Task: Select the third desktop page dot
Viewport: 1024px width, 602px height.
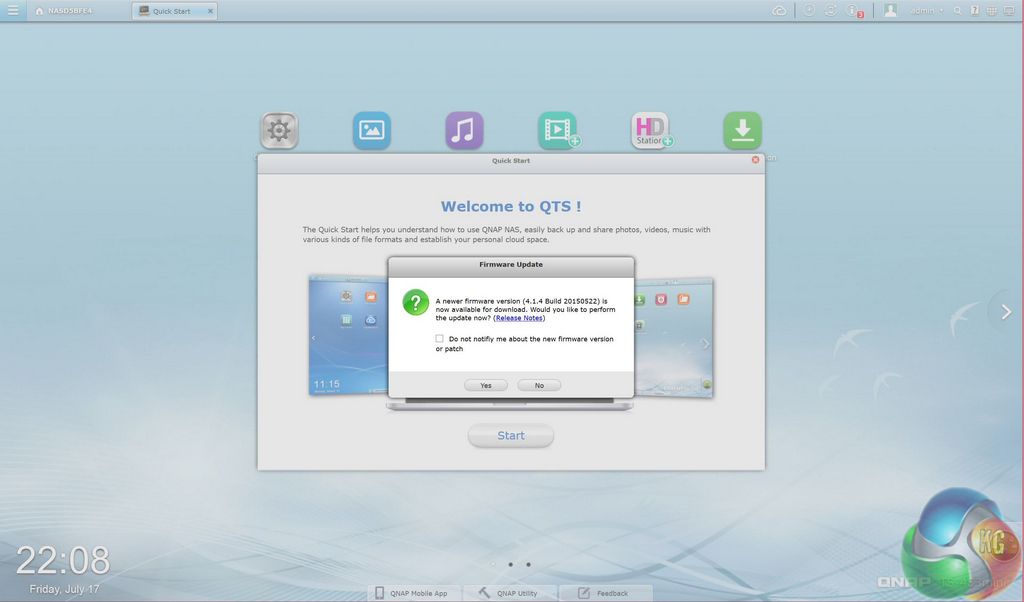Action: click(x=528, y=564)
